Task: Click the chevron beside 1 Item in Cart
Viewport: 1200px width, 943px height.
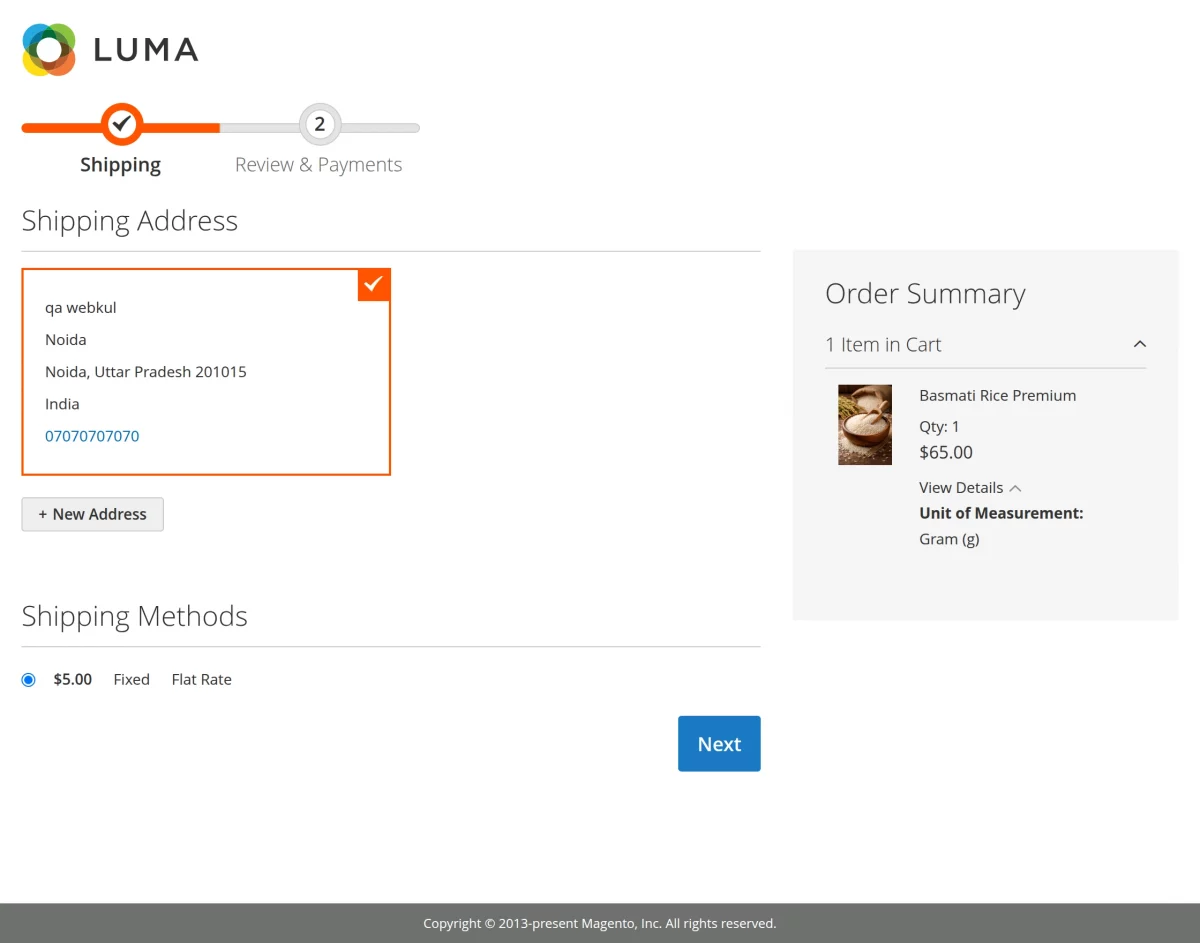Action: click(1139, 343)
